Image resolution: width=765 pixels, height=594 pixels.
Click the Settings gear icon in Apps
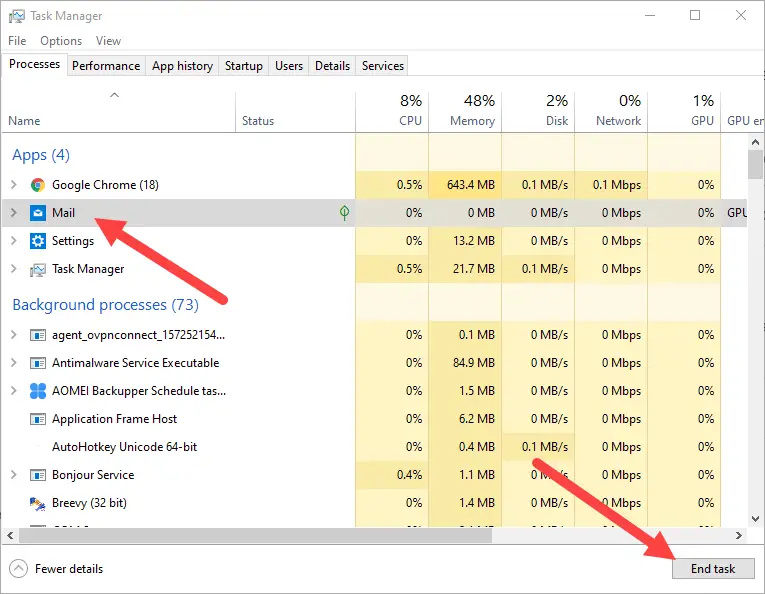pos(38,241)
